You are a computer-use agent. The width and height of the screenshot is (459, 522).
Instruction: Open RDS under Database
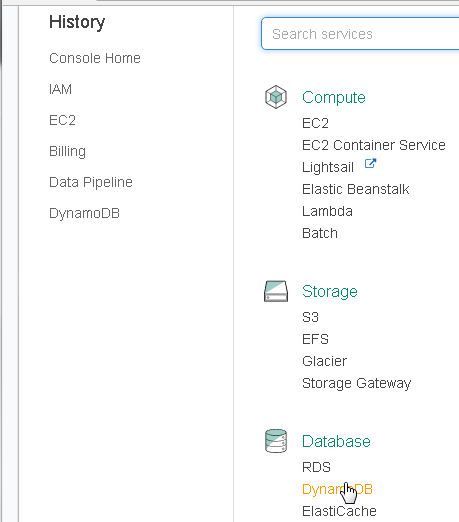point(316,467)
